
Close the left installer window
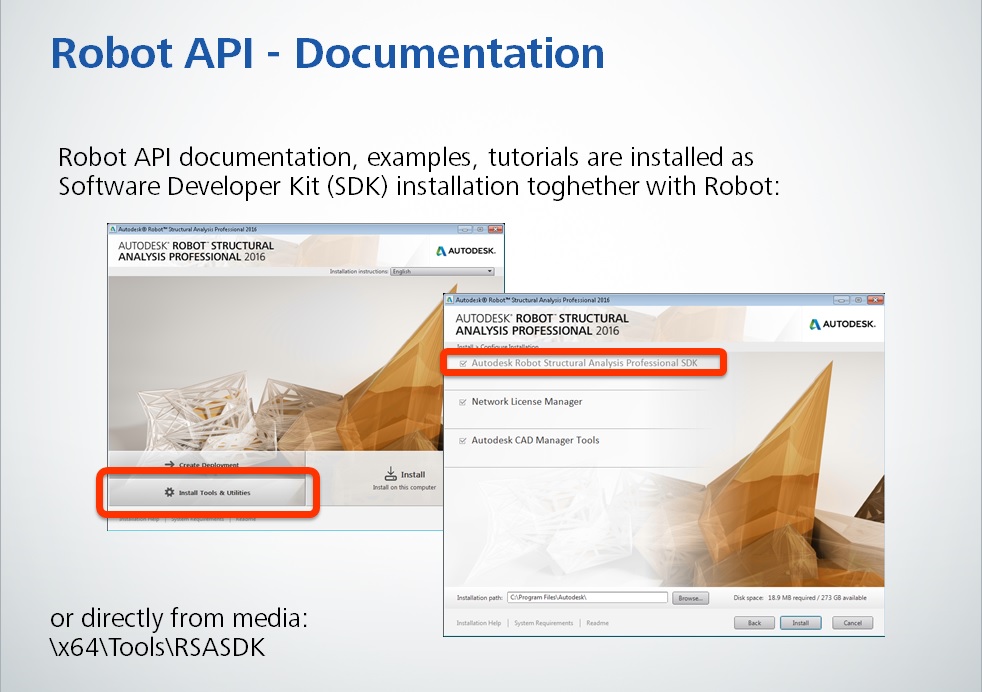(495, 229)
